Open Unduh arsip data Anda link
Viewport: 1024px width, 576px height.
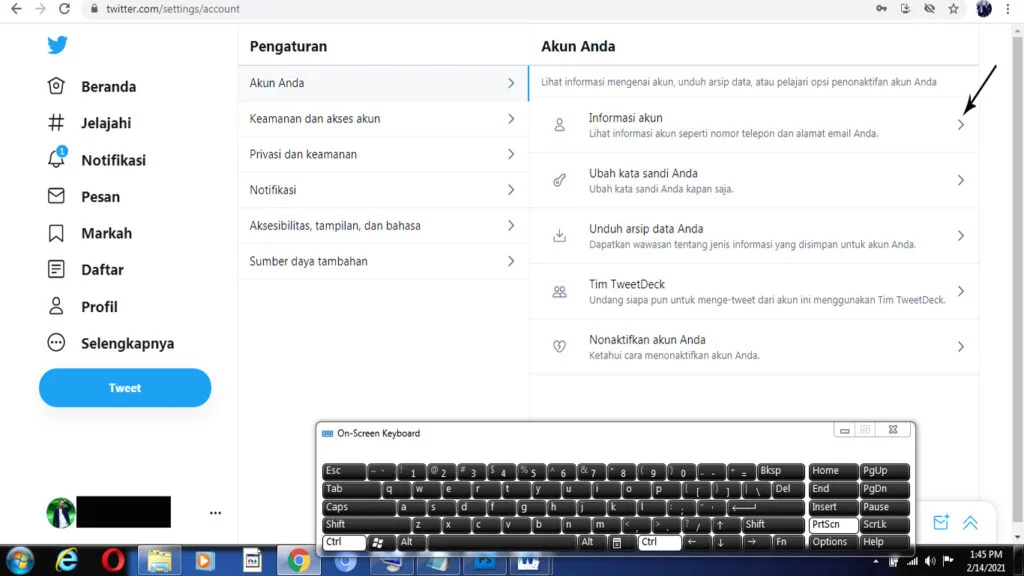[754, 236]
